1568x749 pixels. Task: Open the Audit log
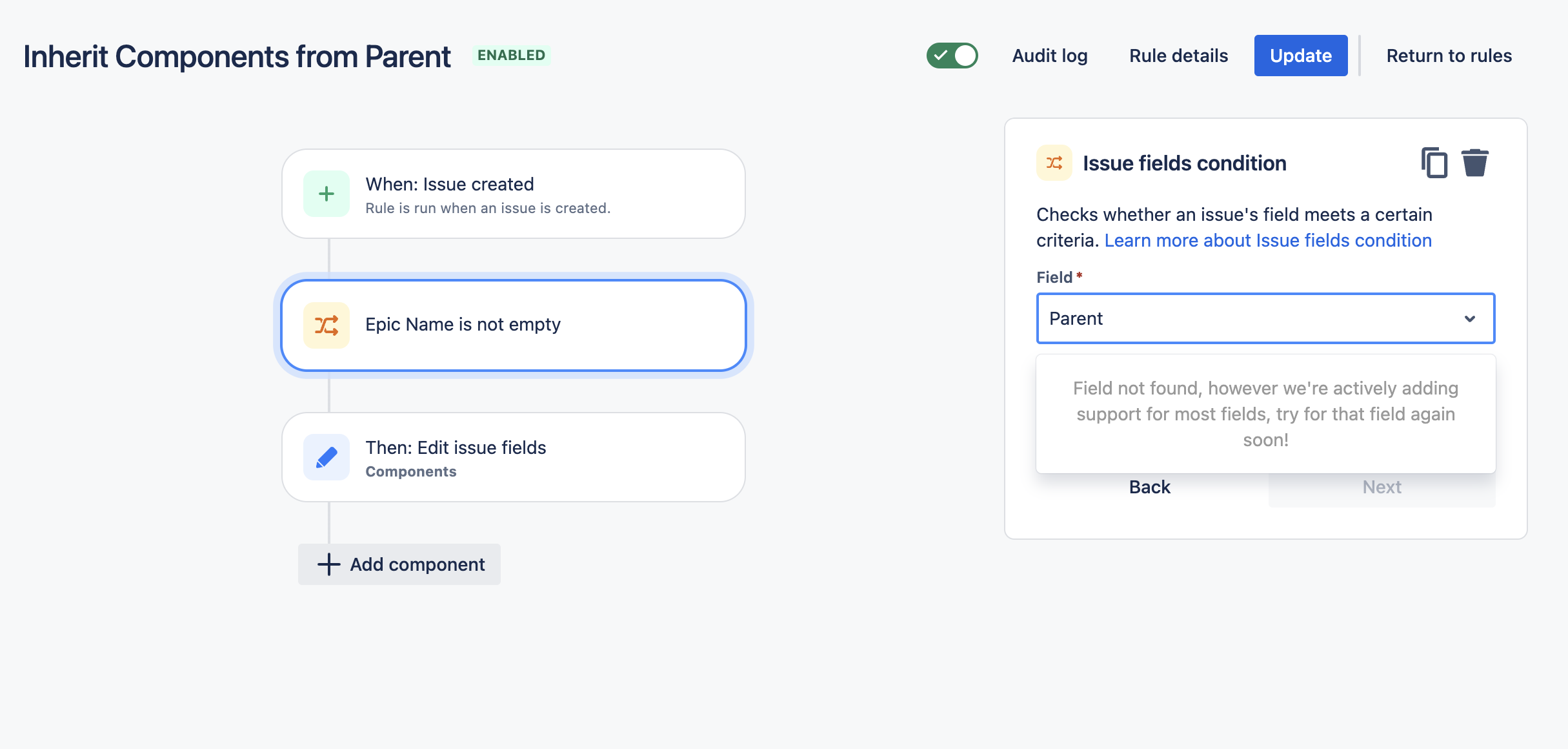[x=1049, y=56]
